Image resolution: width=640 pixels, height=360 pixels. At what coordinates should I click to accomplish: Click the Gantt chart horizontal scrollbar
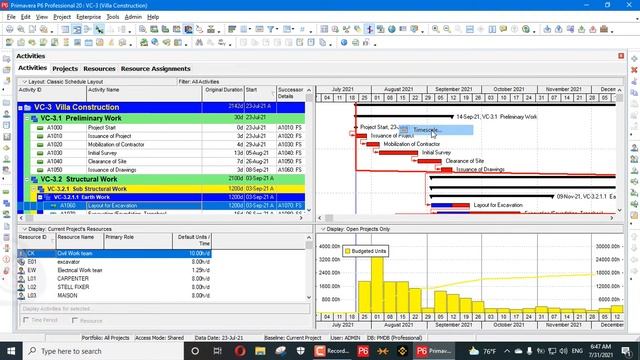pos(465,218)
